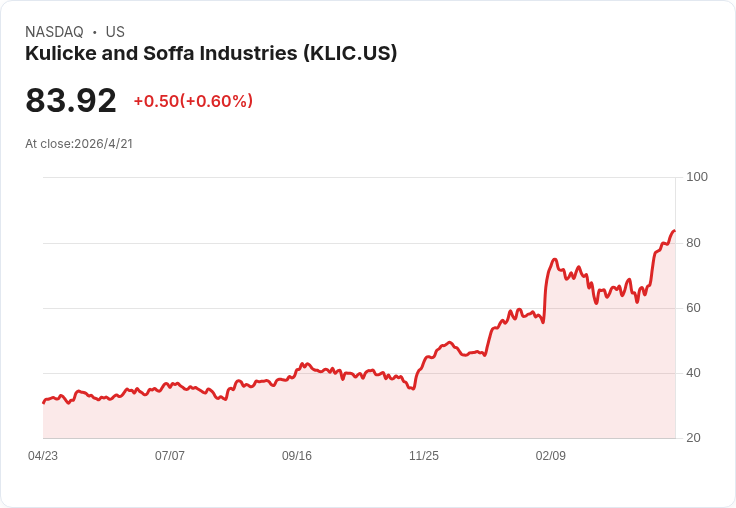The width and height of the screenshot is (736, 508).
Task: Click the 04/23 date axis label
Action: click(x=43, y=455)
